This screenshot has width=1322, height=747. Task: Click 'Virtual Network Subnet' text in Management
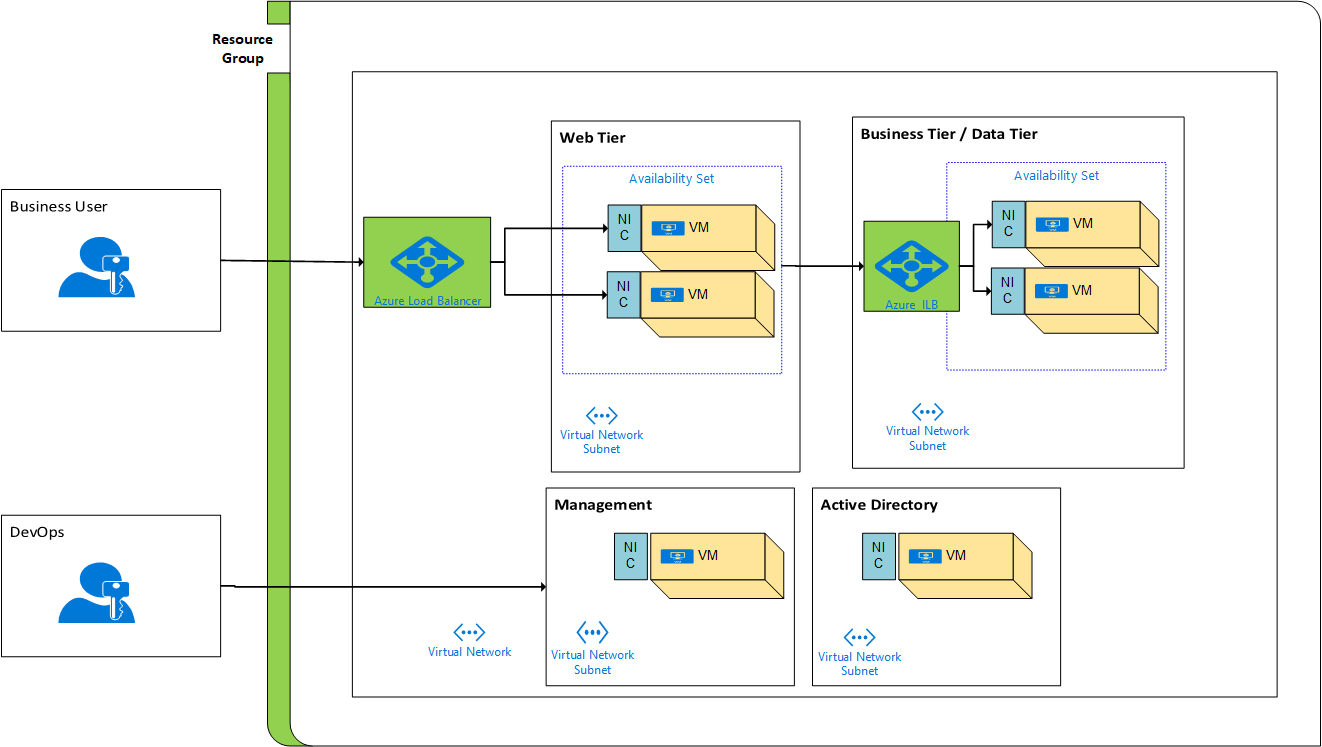pyautogui.click(x=592, y=662)
